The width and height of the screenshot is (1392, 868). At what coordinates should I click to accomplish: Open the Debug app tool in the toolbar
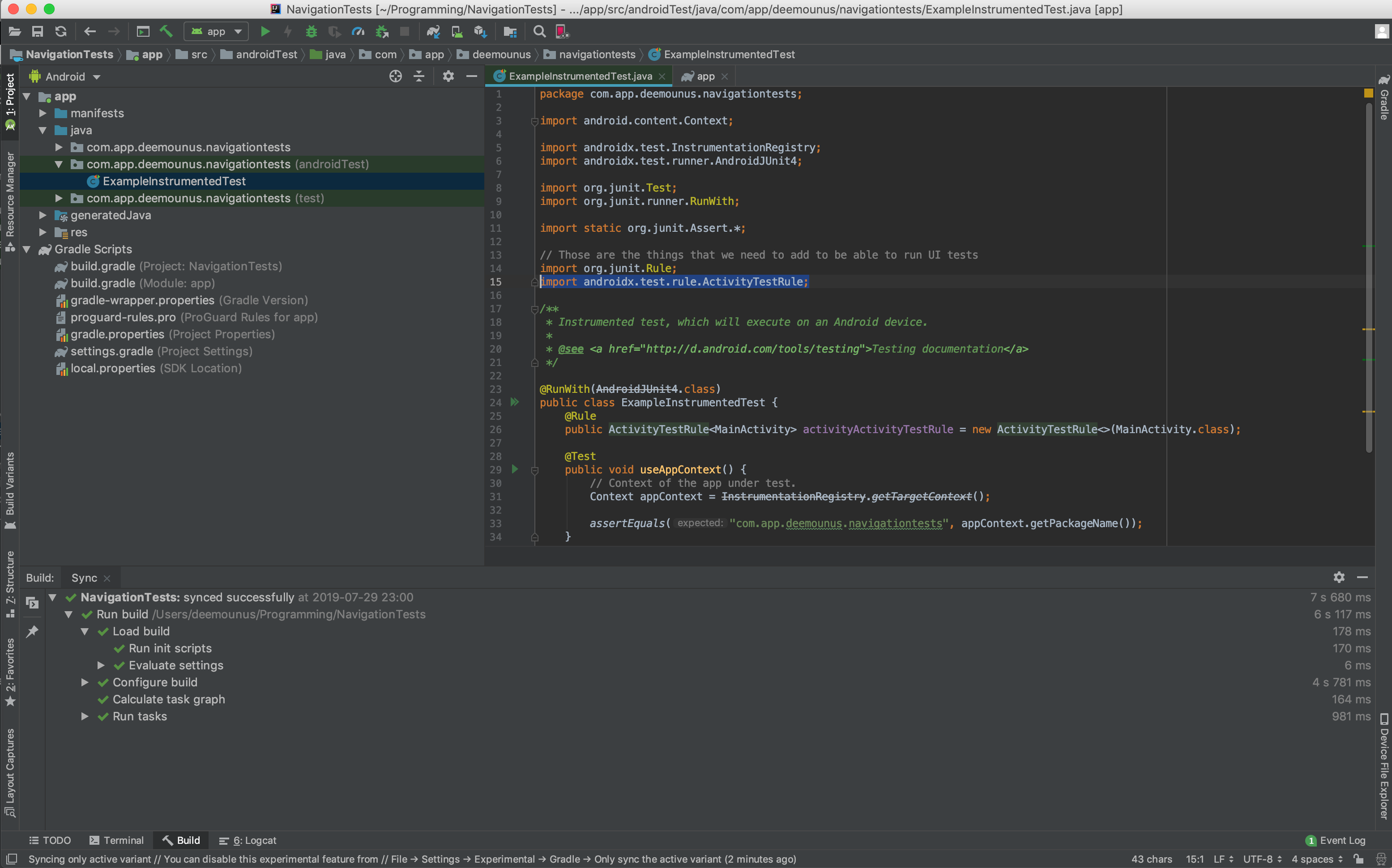[311, 32]
